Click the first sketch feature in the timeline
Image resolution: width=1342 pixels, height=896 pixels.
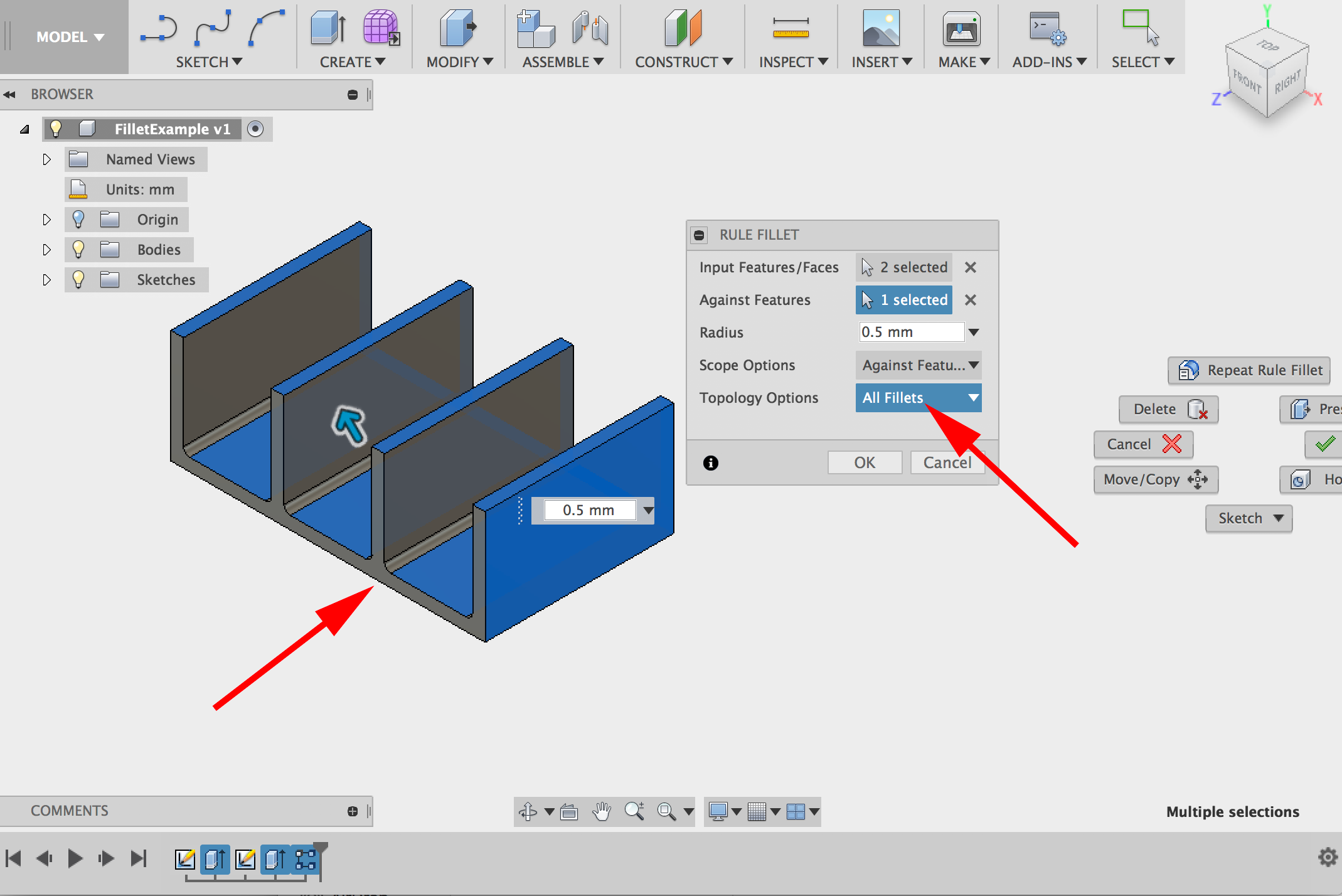(x=185, y=858)
